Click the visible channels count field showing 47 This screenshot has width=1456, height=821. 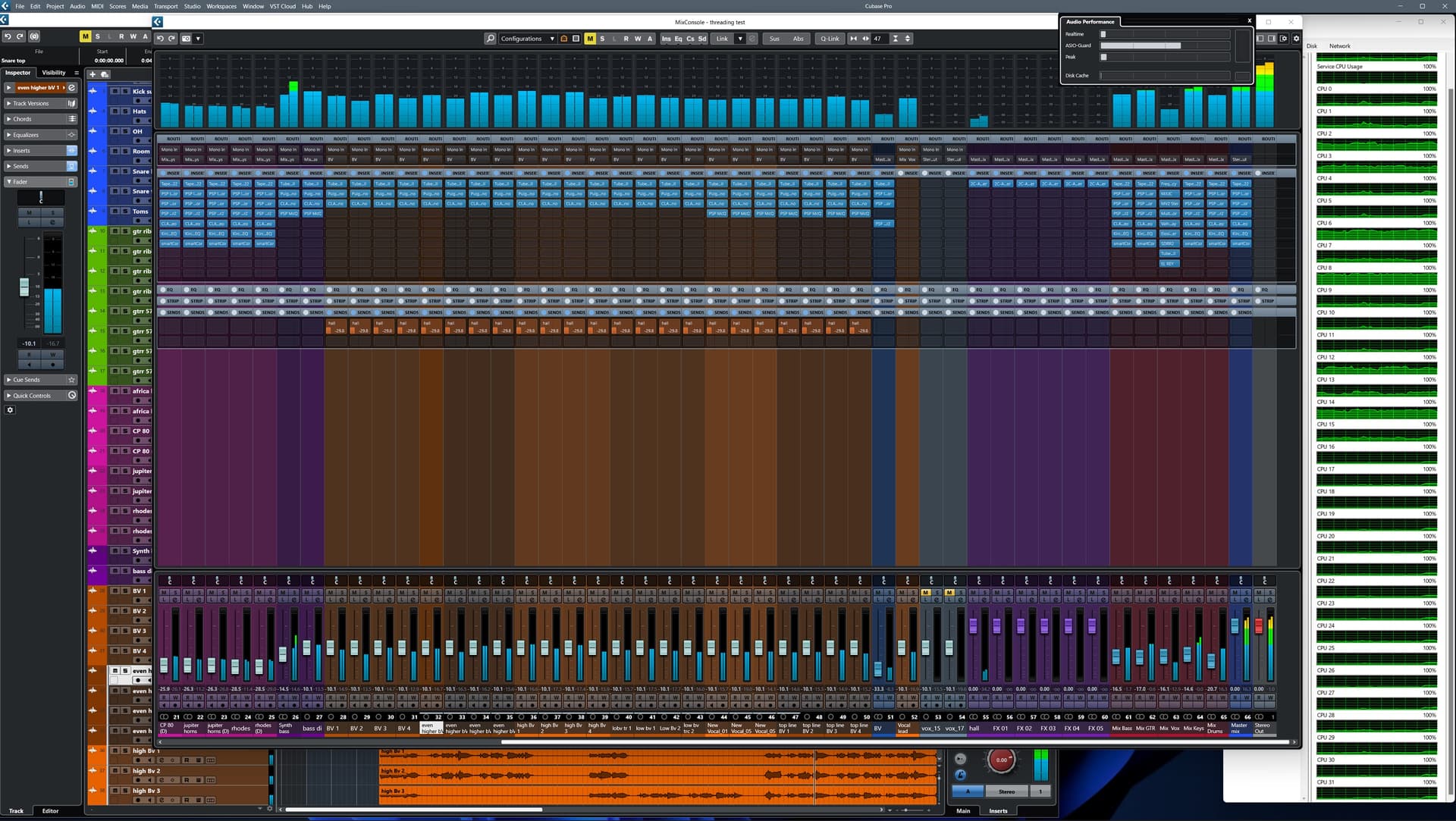878,38
